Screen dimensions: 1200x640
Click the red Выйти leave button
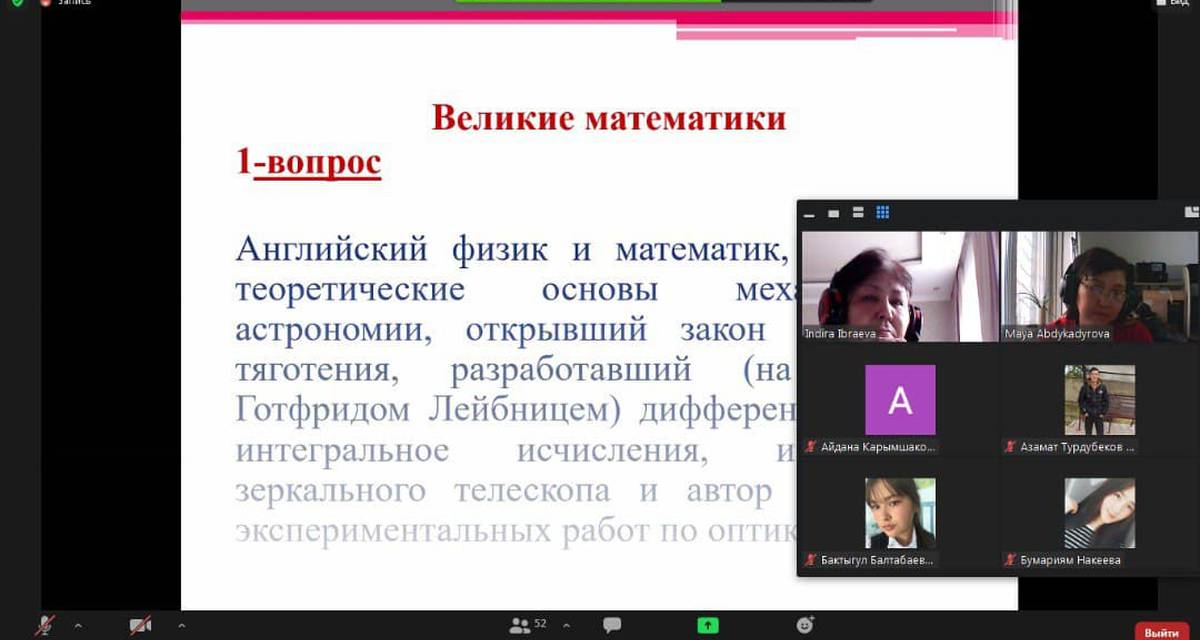[x=1161, y=632]
